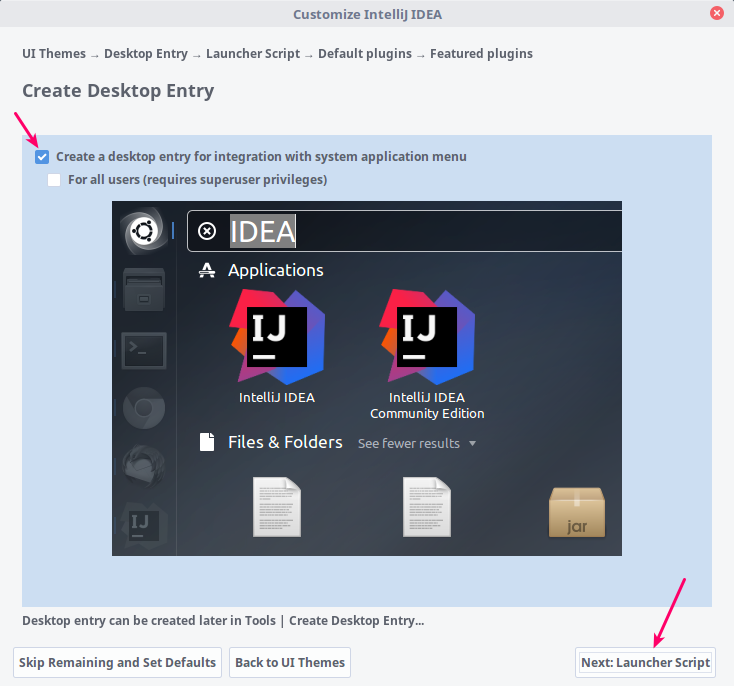The height and width of the screenshot is (686, 734).
Task: Click the Files & Folders document icon
Action: (207, 442)
